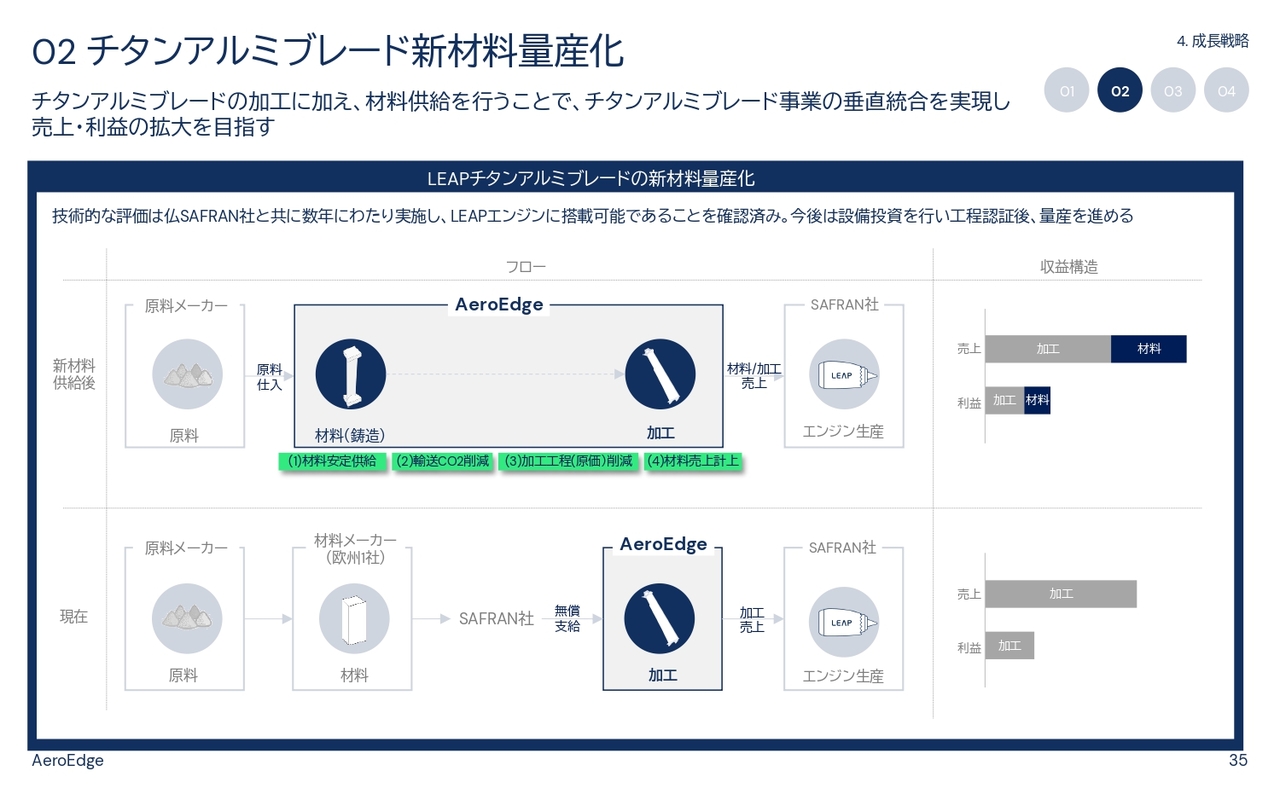The image size is (1280, 800).
Task: Click the navy 材料 profit bar segment
Action: point(1037,400)
